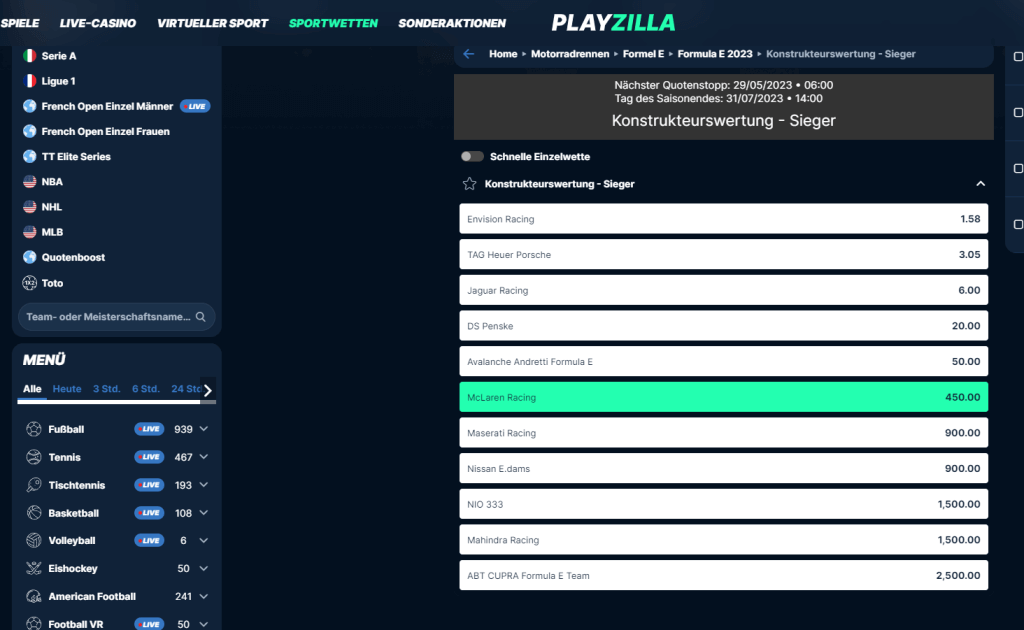Select the Heute time tab

point(67,388)
